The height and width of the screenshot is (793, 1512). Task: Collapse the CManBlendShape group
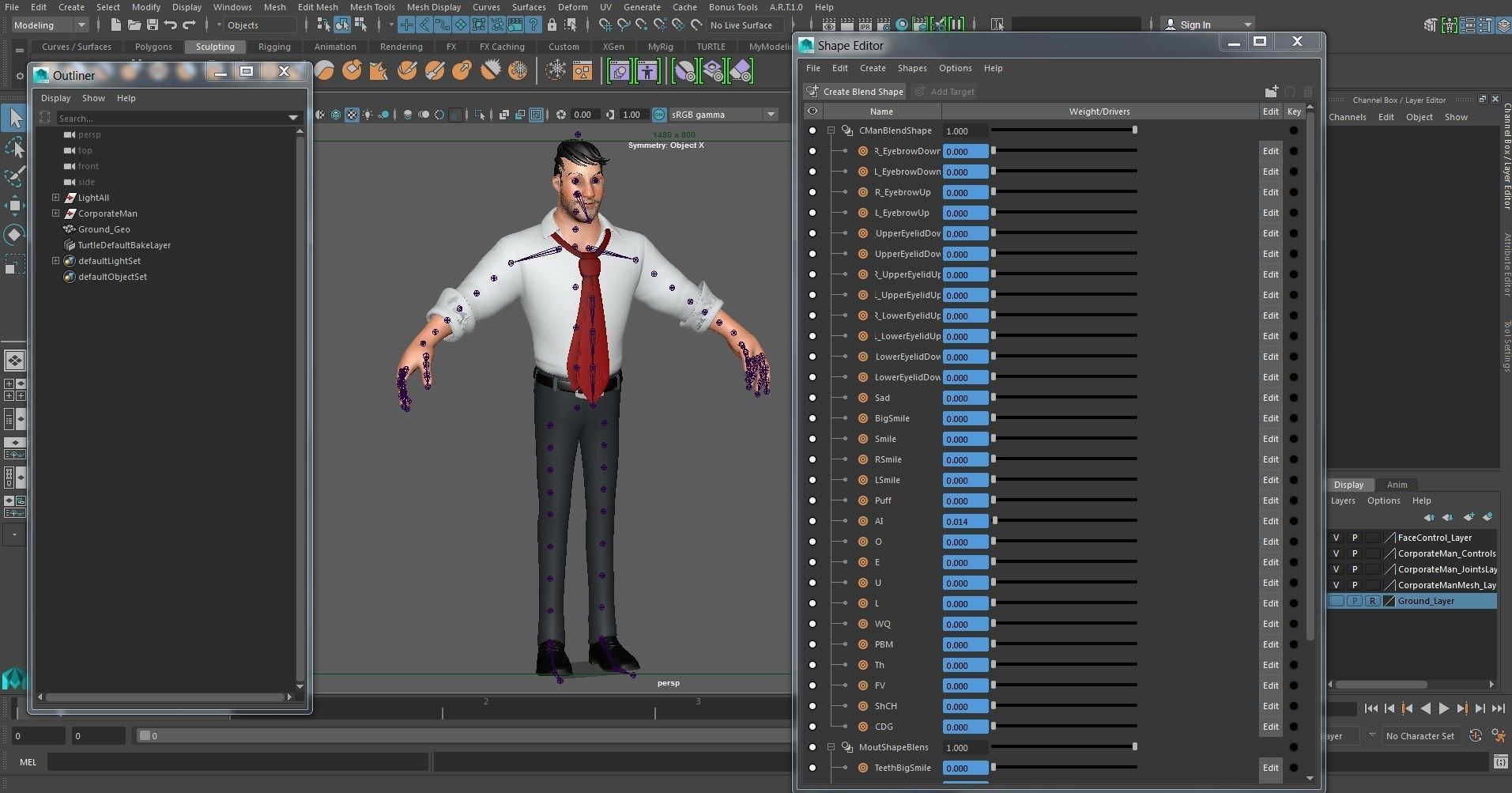(831, 130)
